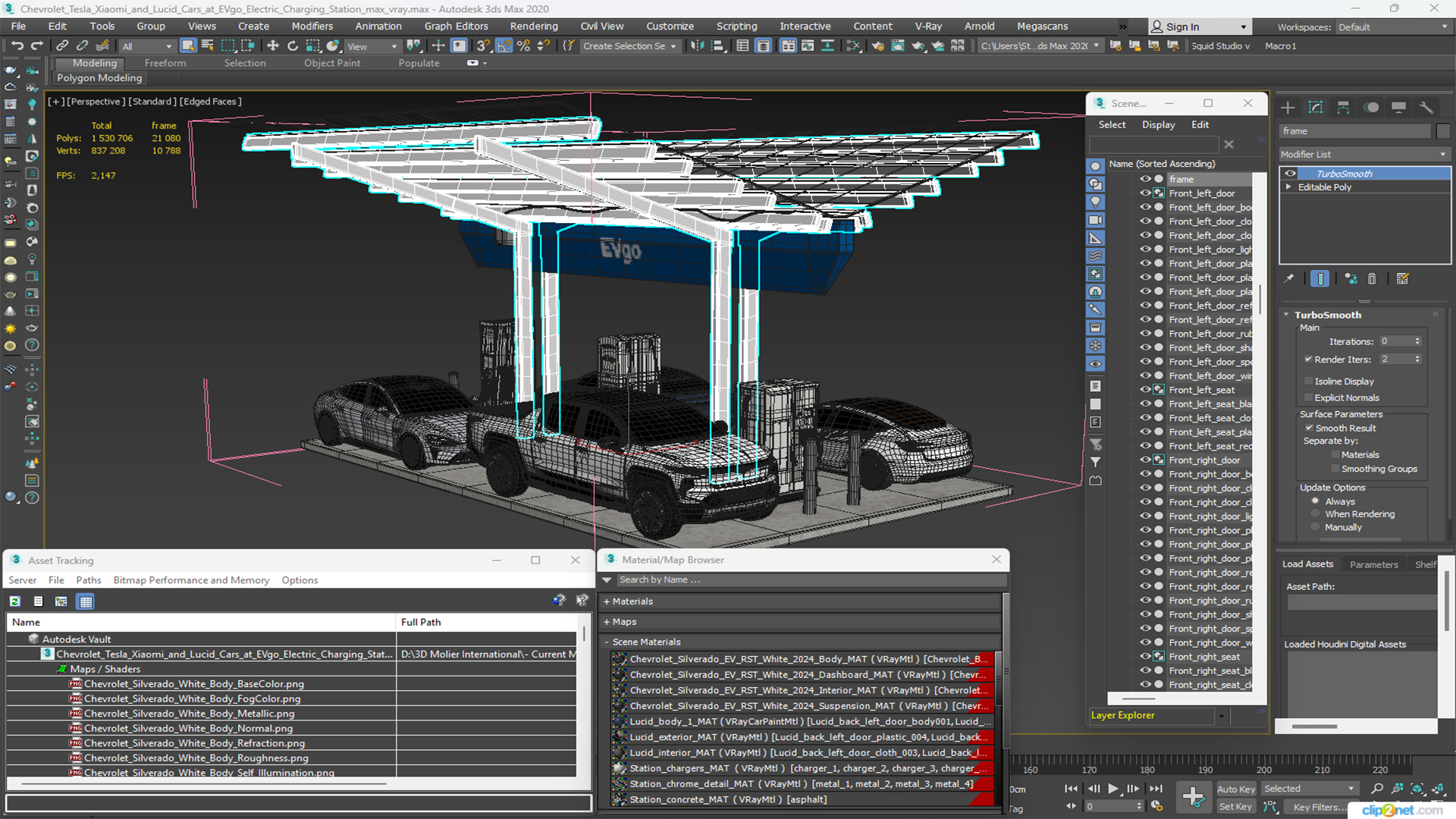Image resolution: width=1456 pixels, height=819 pixels.
Task: Toggle visibility eye of Front_left_door
Action: pos(1145,193)
